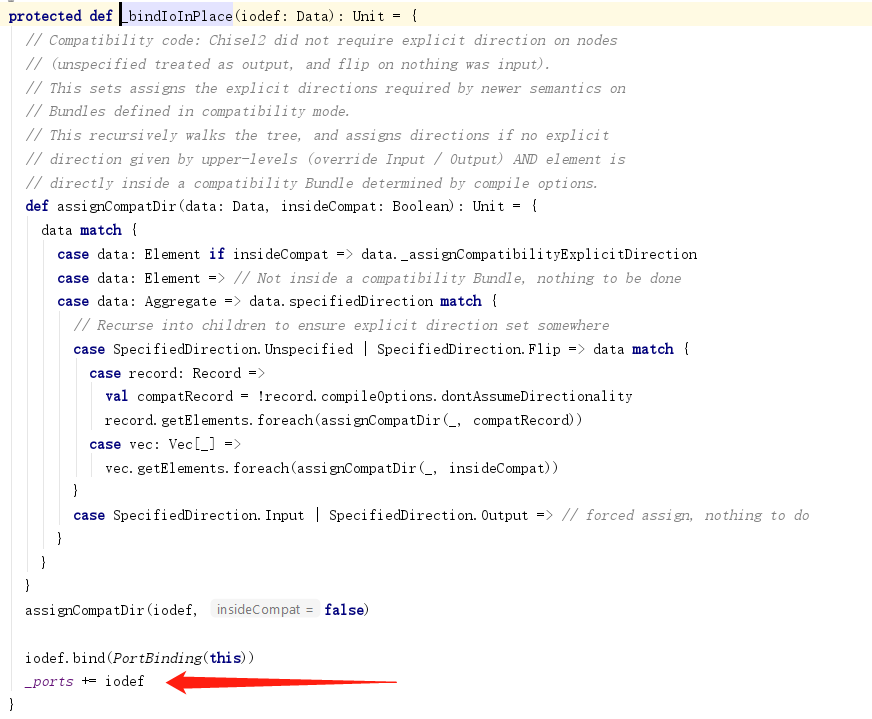Click 'iodef.bind' call

[65, 658]
